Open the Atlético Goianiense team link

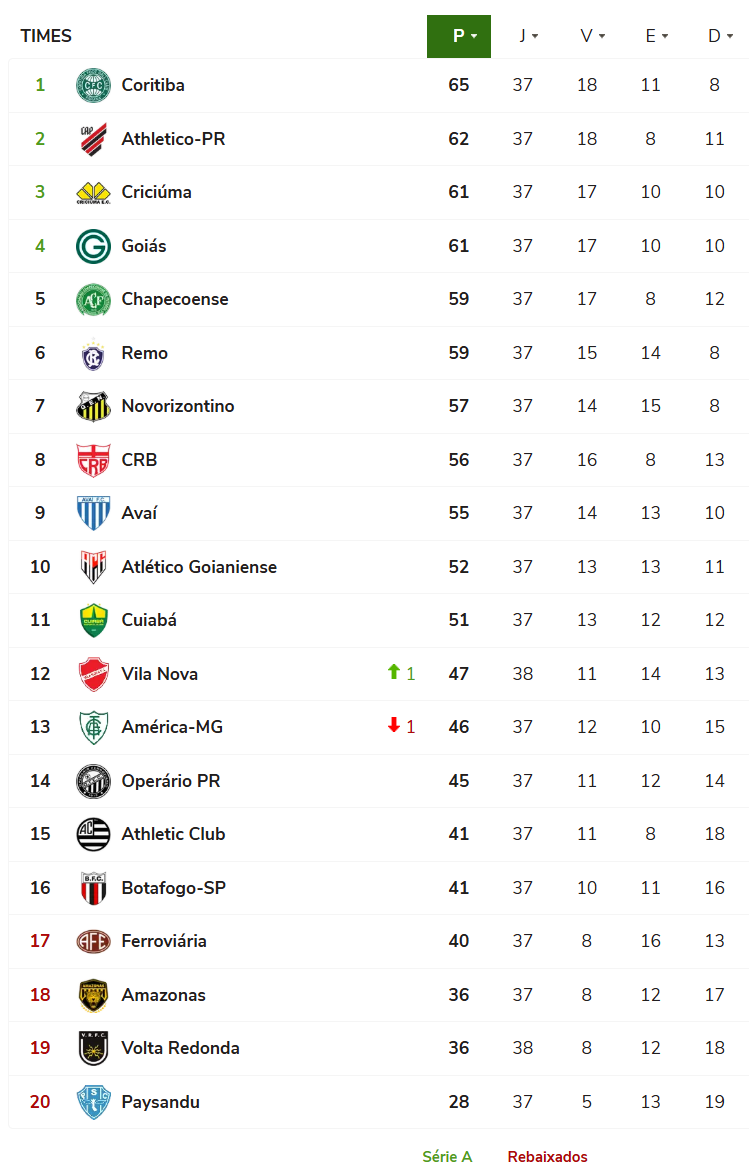199,567
